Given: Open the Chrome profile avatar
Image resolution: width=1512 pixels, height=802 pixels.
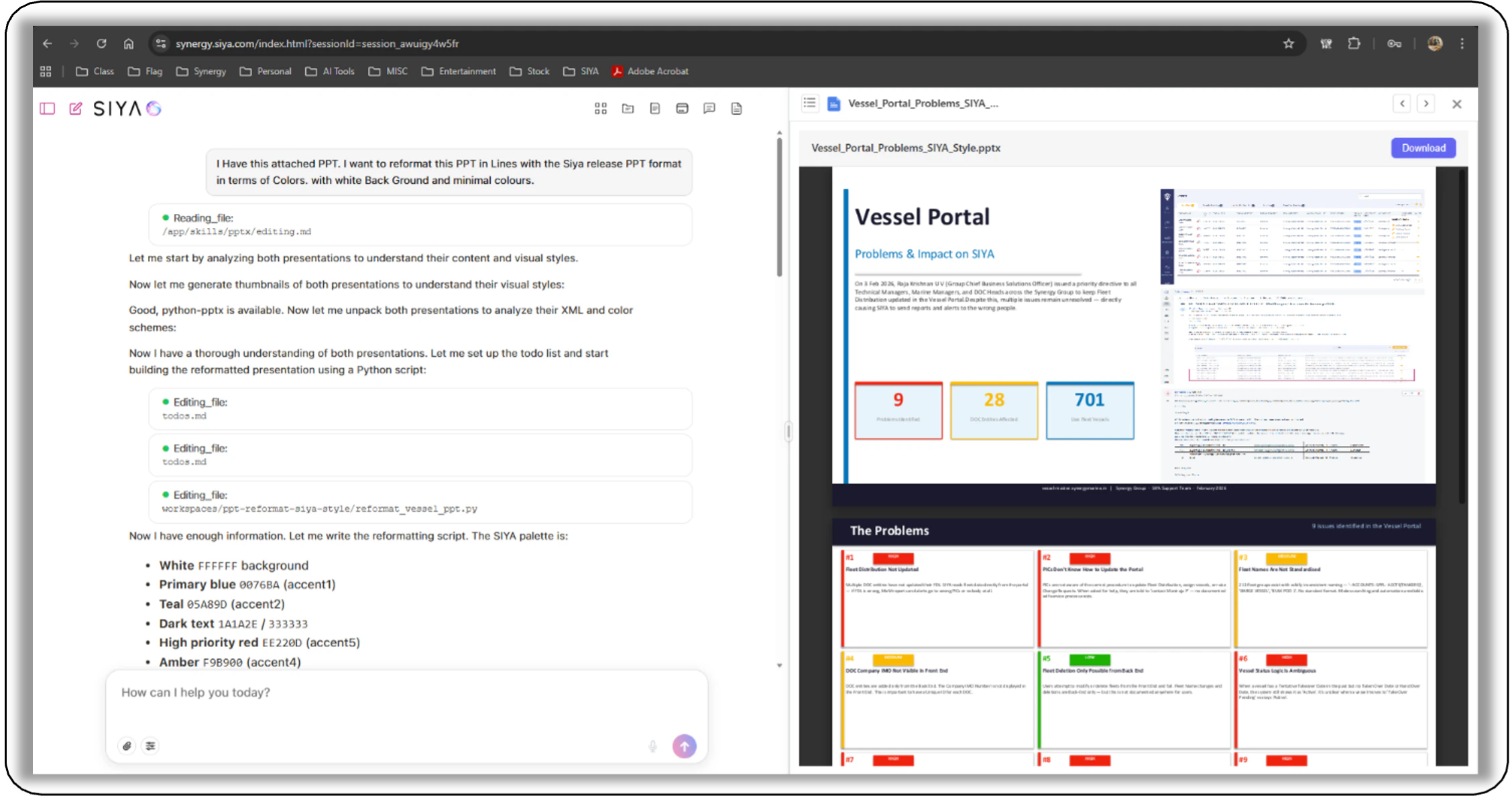Looking at the screenshot, I should pos(1435,44).
